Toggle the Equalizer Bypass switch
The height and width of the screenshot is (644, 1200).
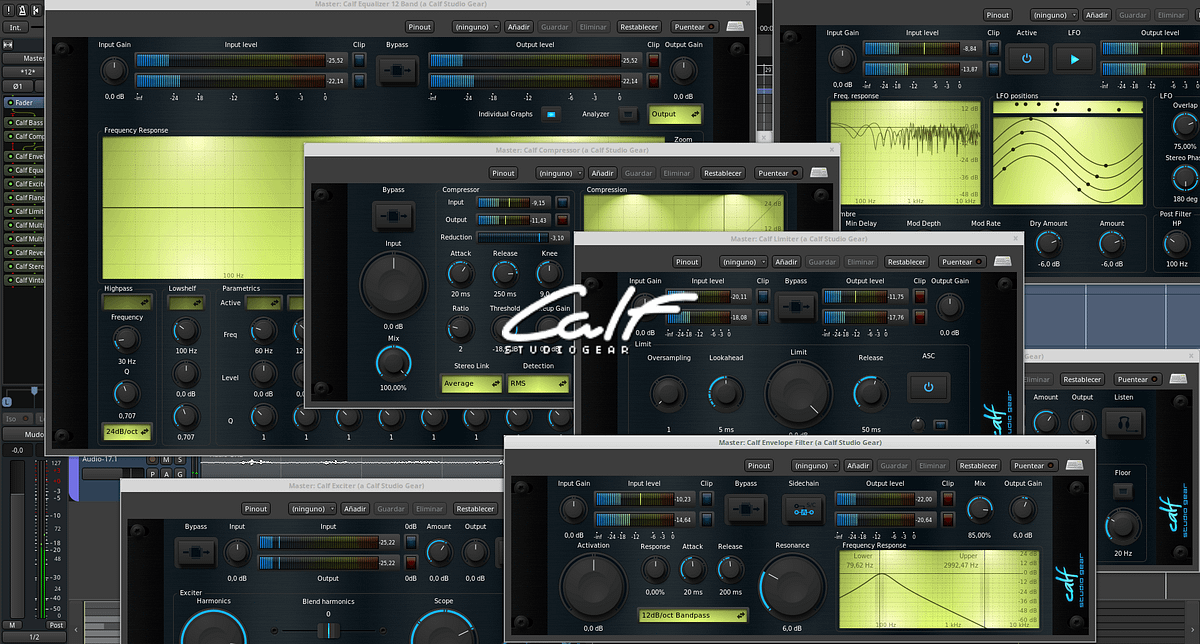point(397,70)
